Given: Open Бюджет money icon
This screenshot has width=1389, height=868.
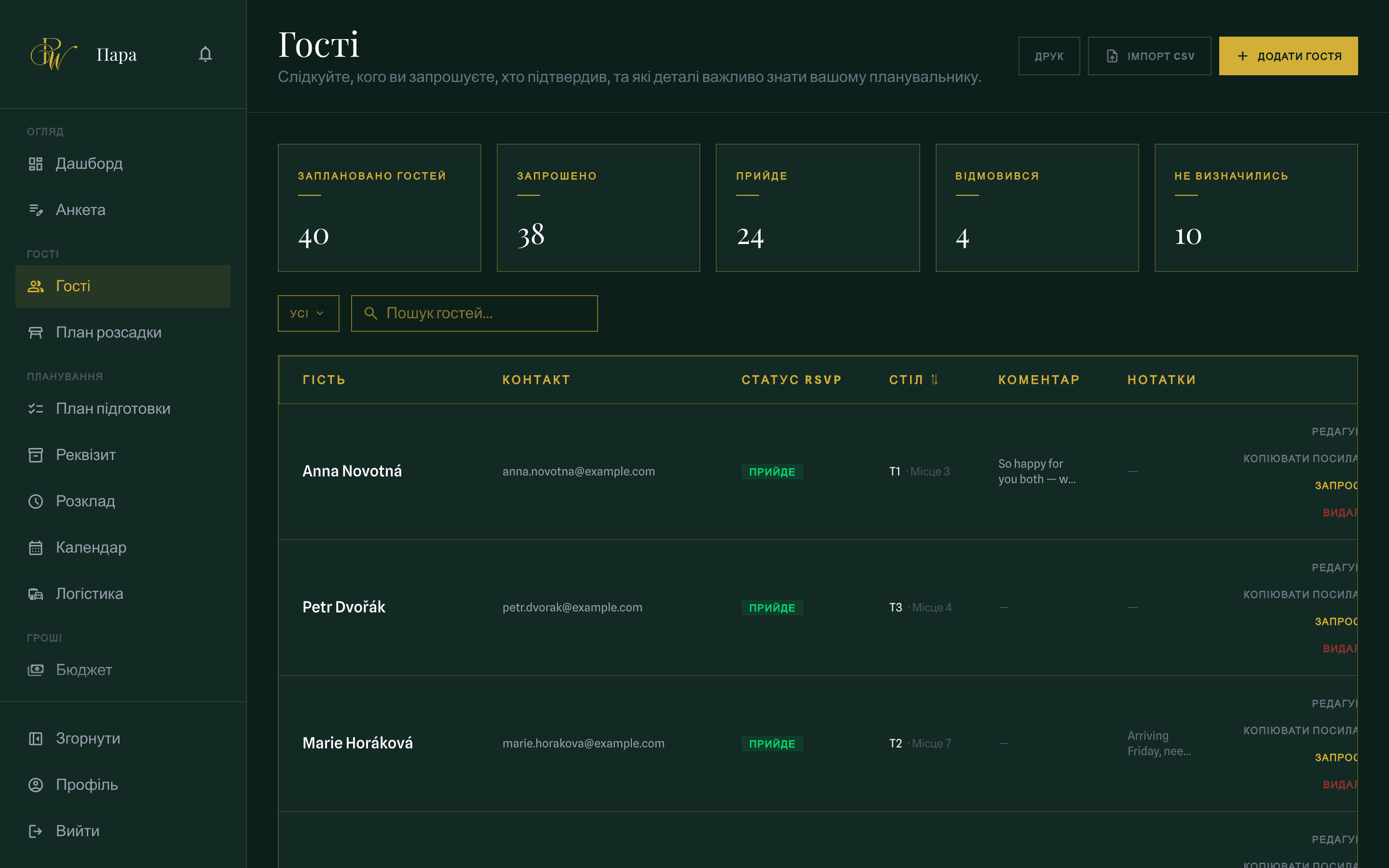Looking at the screenshot, I should coord(36,670).
